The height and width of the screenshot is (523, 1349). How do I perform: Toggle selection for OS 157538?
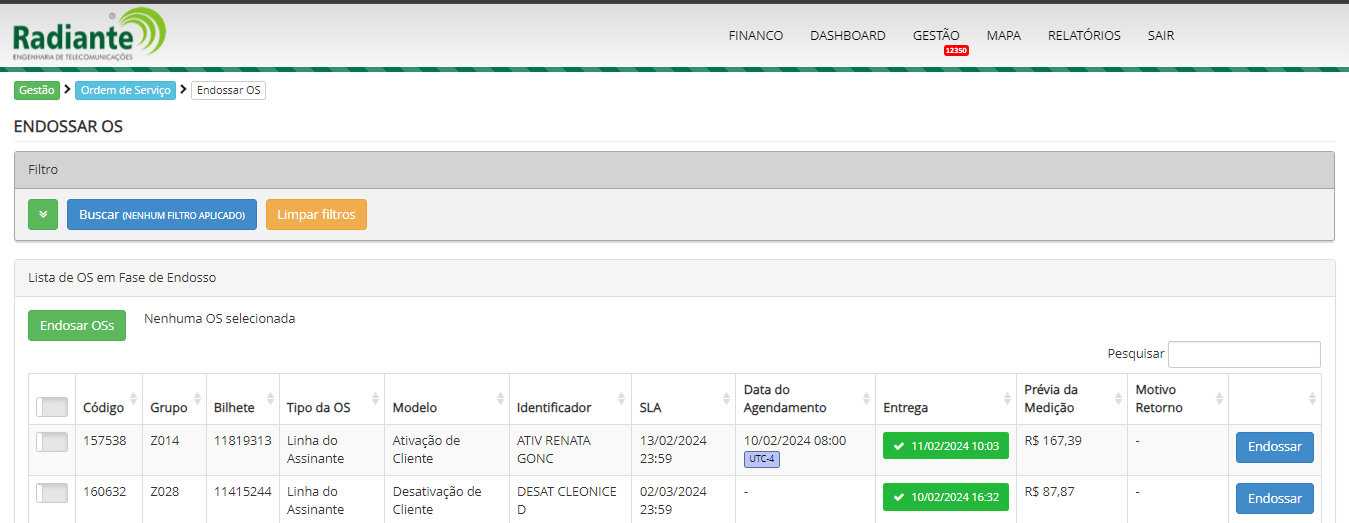click(x=51, y=442)
